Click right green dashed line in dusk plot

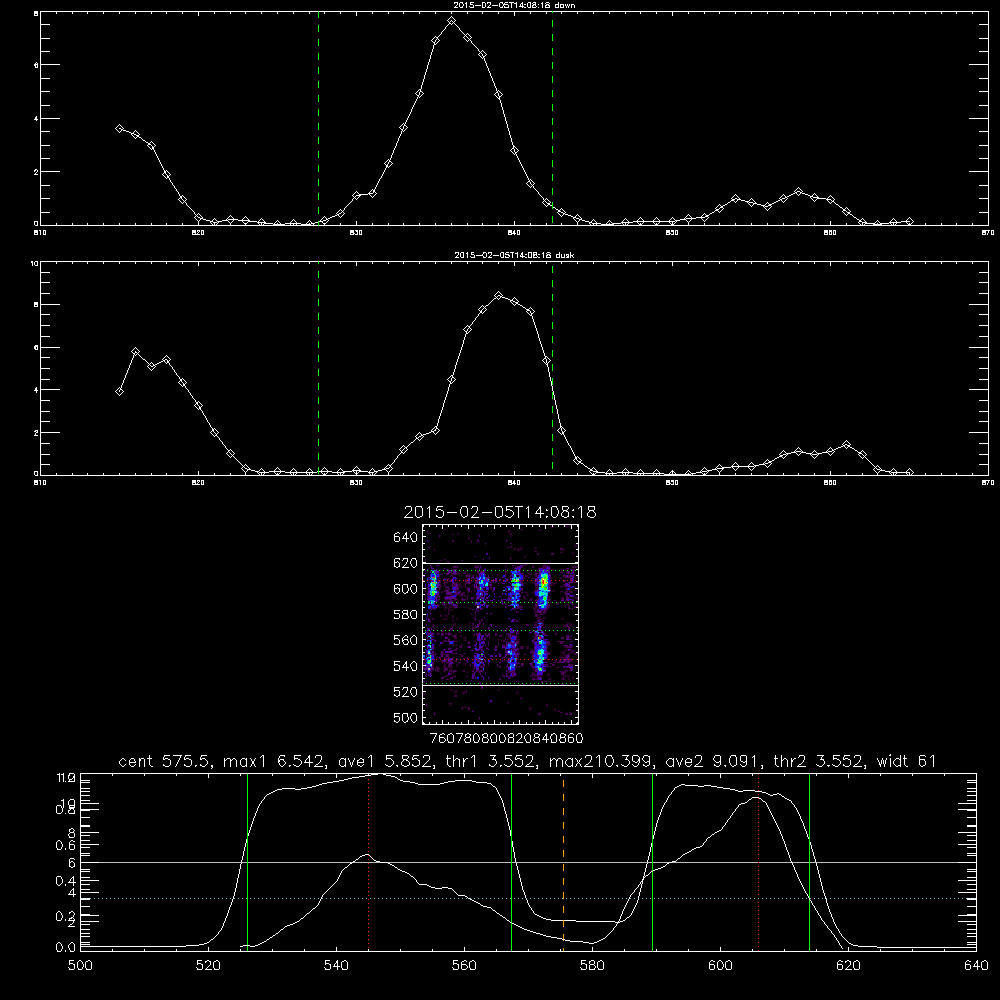pos(552,368)
